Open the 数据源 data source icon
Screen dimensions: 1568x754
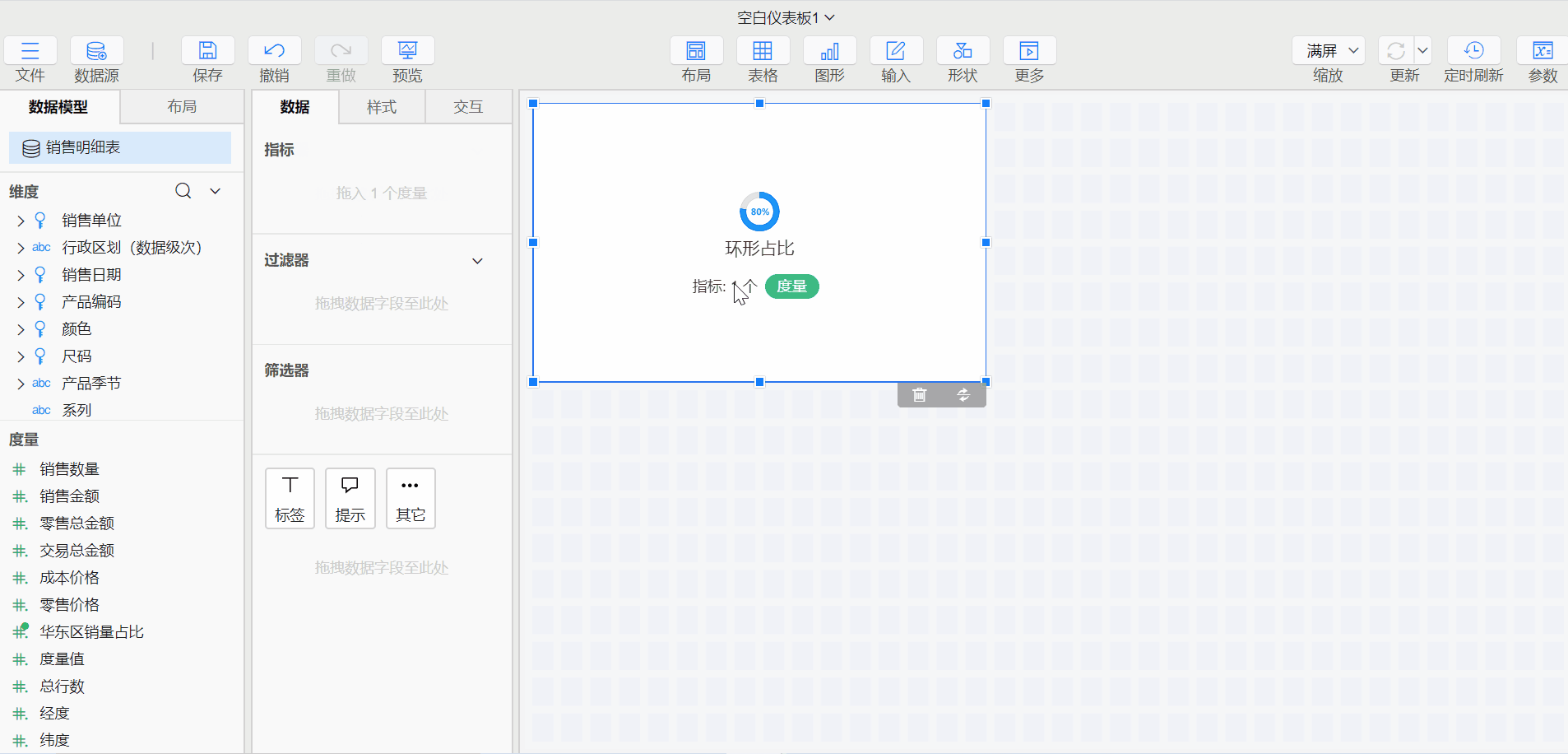point(96,51)
